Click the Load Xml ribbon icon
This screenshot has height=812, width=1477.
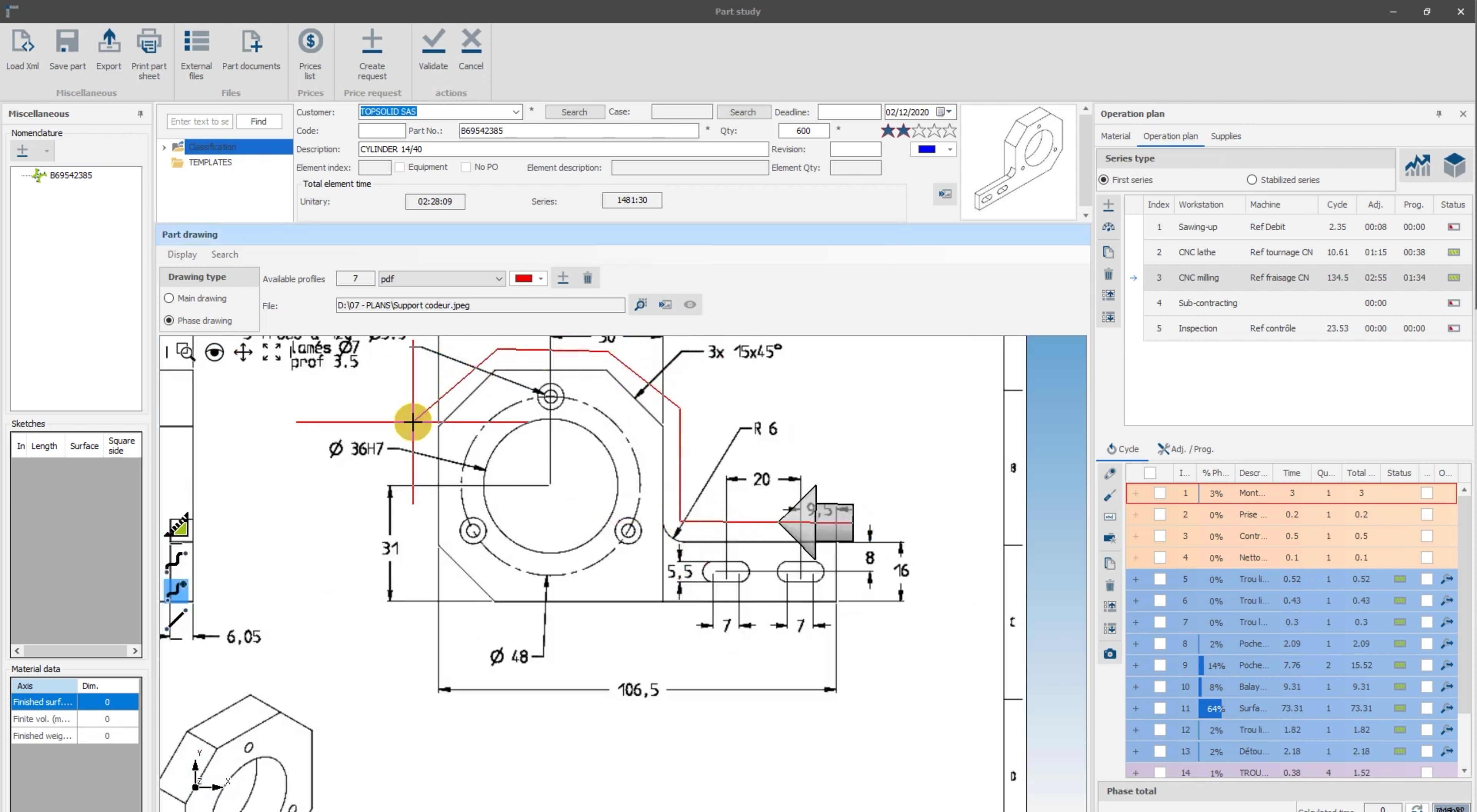click(x=22, y=41)
